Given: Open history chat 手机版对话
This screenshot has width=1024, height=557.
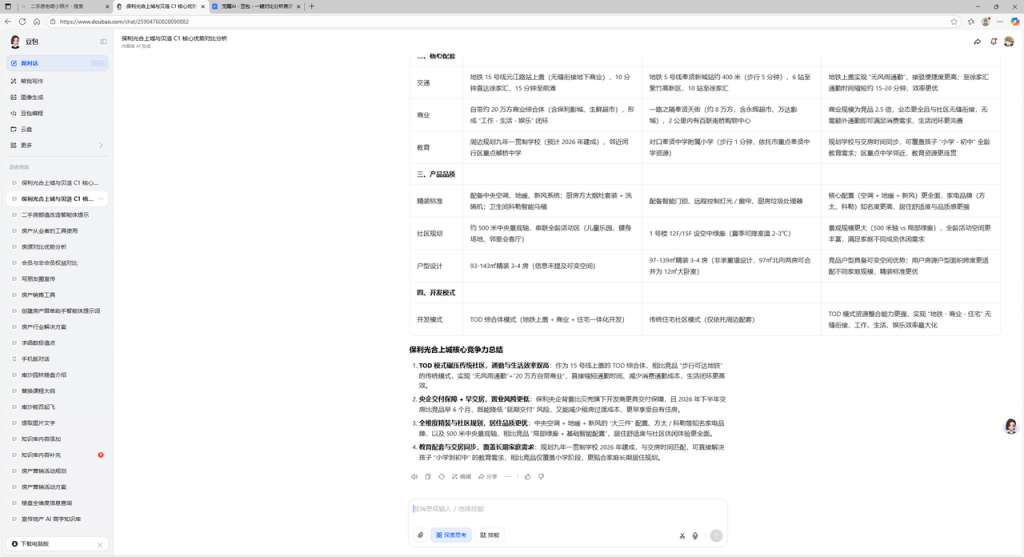Looking at the screenshot, I should click(x=57, y=358).
